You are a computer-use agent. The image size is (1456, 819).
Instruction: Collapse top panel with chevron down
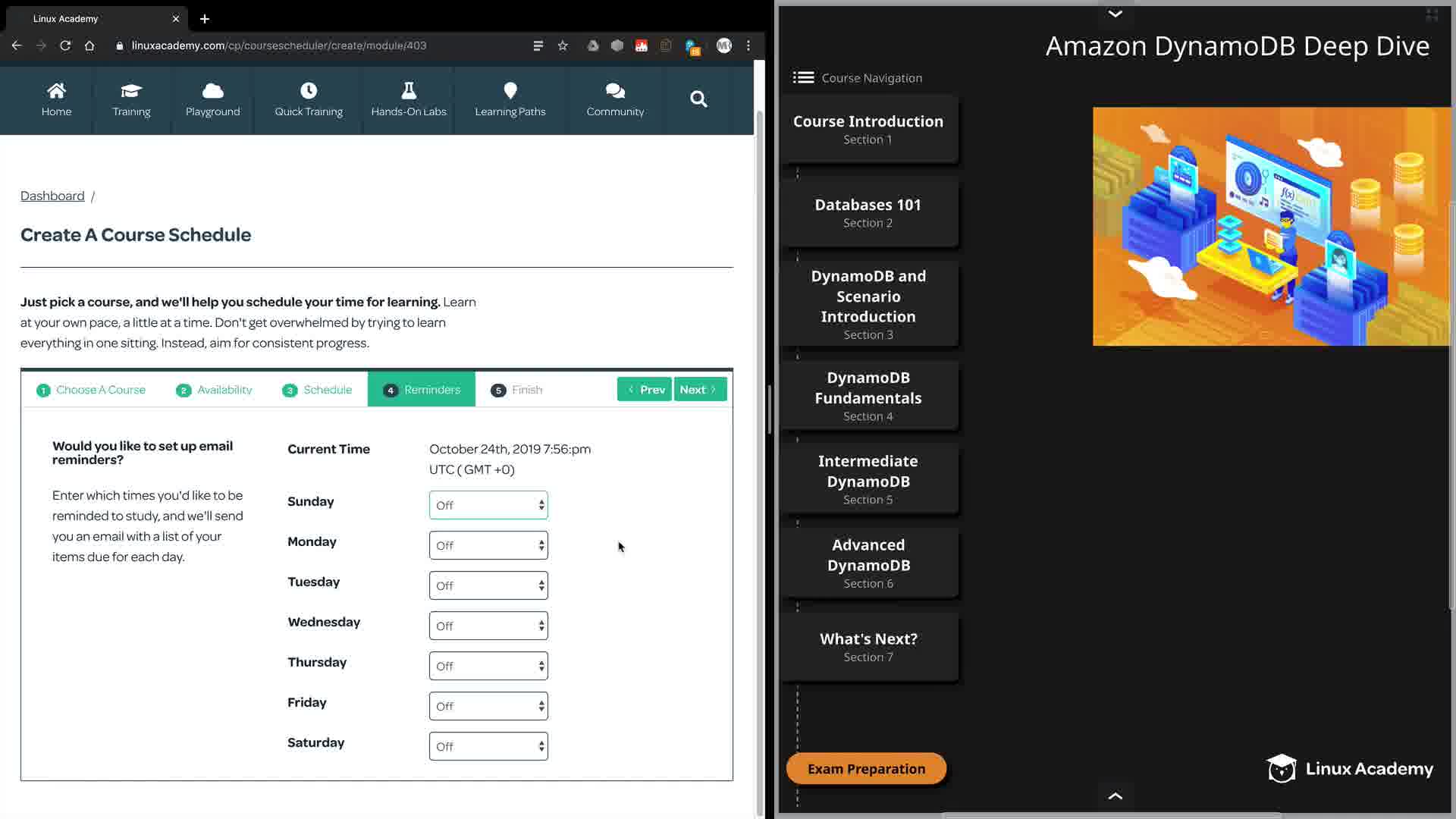[x=1115, y=14]
